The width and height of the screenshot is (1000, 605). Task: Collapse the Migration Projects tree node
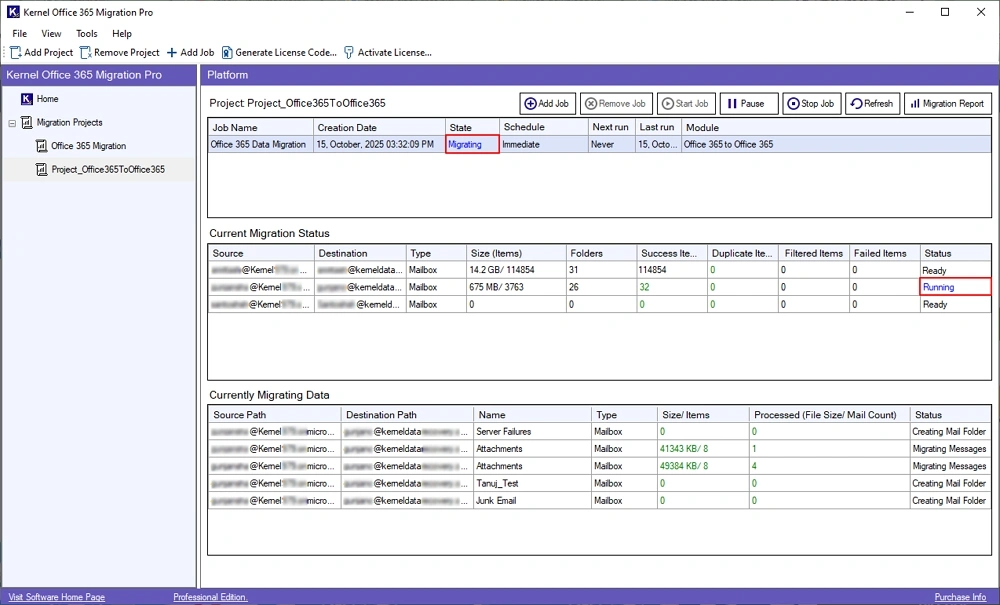(12, 123)
